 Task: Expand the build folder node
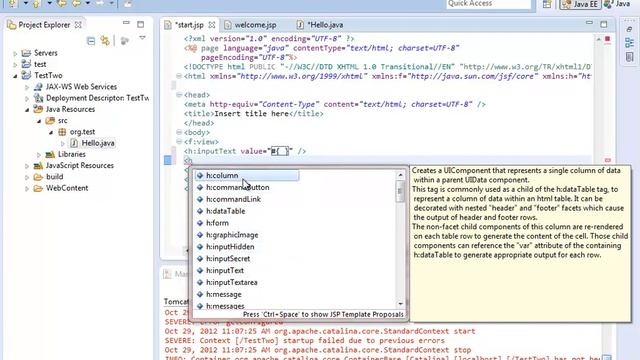27,177
